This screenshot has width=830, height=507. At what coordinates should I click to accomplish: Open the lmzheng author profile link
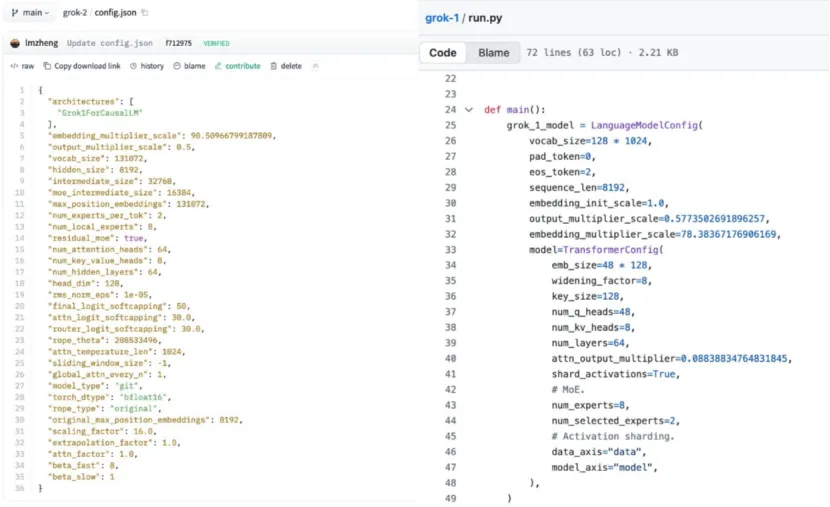tap(42, 43)
